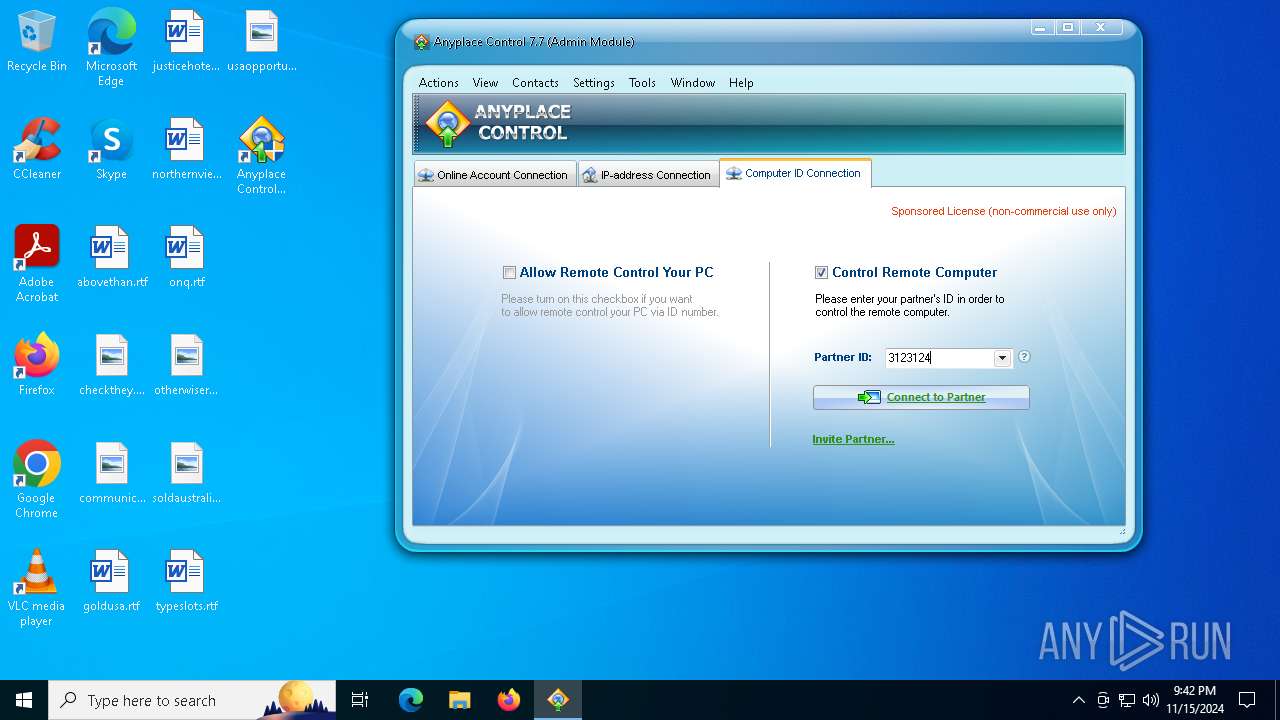Open Firefox from the taskbar
Viewport: 1280px width, 720px height.
(508, 700)
